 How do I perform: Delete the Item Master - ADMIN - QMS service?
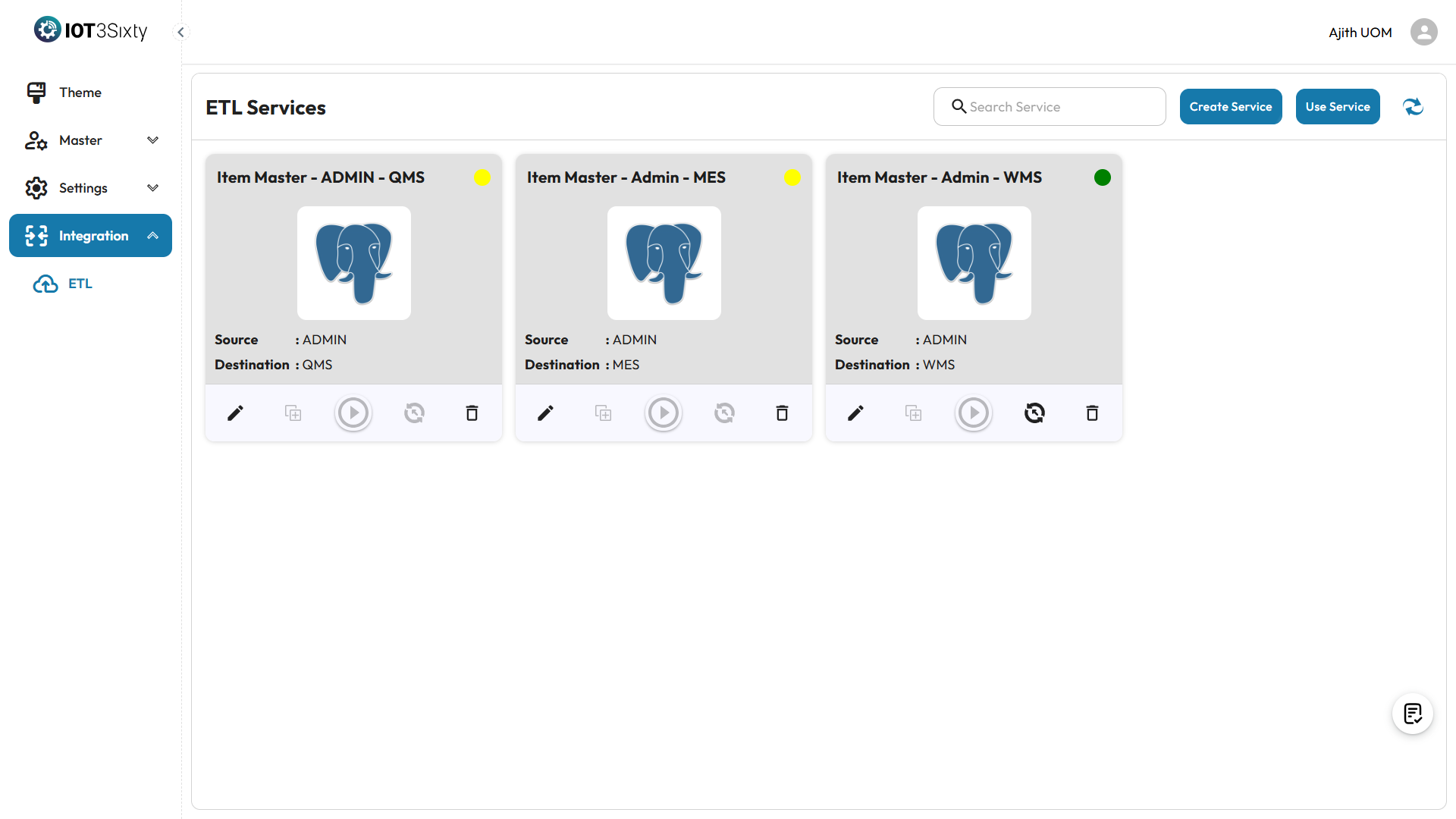coord(472,413)
